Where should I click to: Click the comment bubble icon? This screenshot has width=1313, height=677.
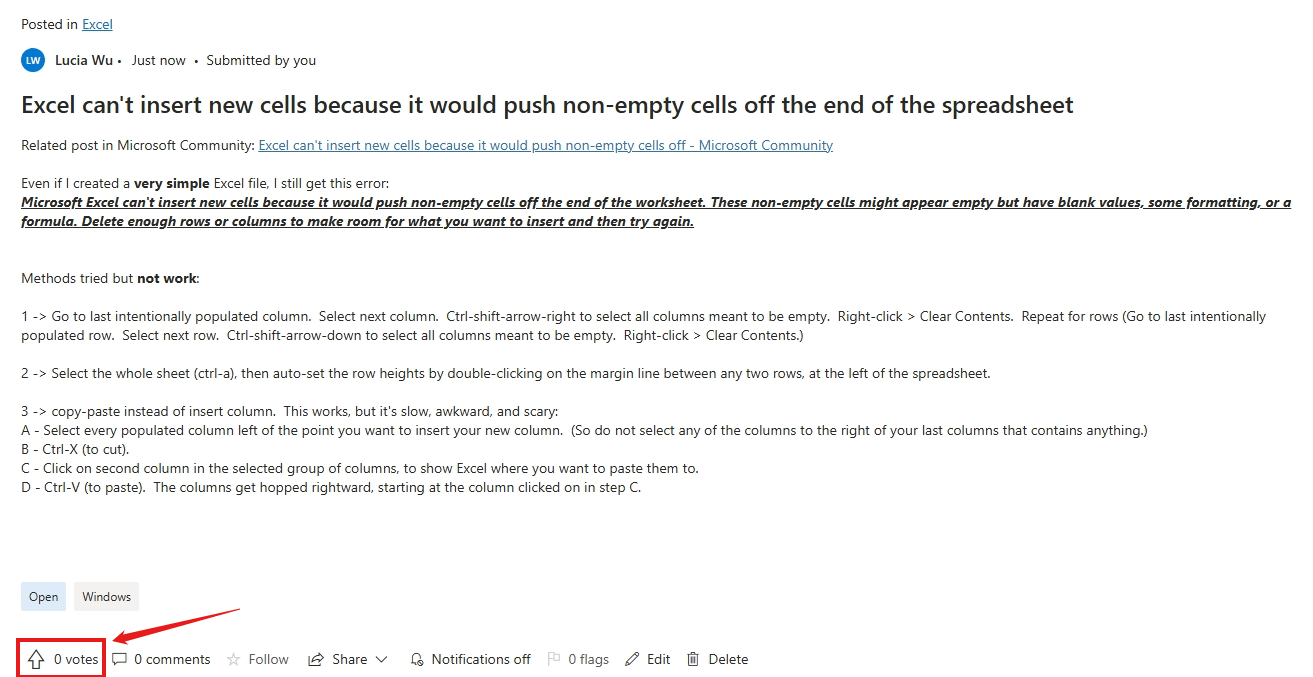pyautogui.click(x=119, y=659)
